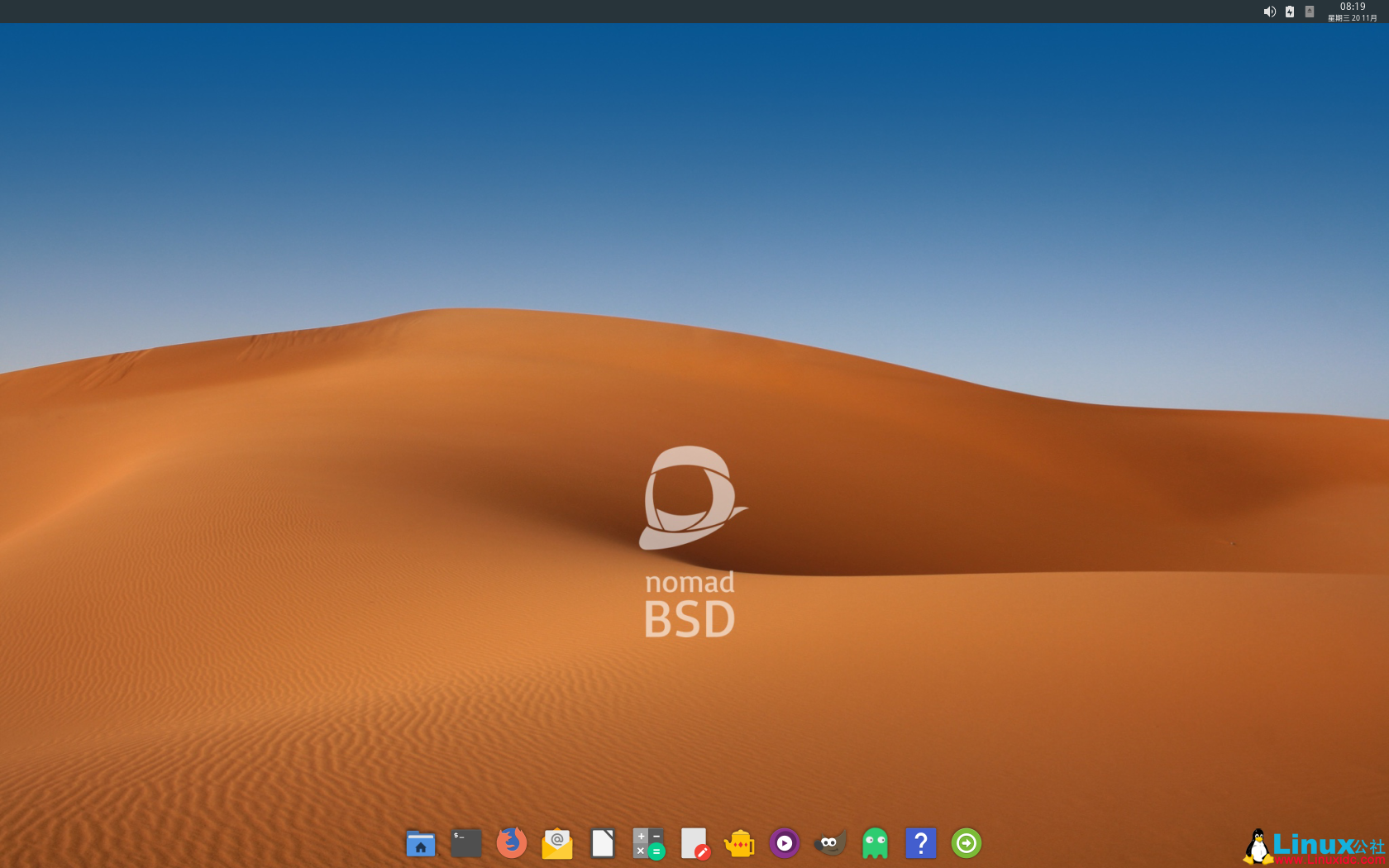Open the home folder file manager
The width and height of the screenshot is (1389, 868).
coord(420,843)
